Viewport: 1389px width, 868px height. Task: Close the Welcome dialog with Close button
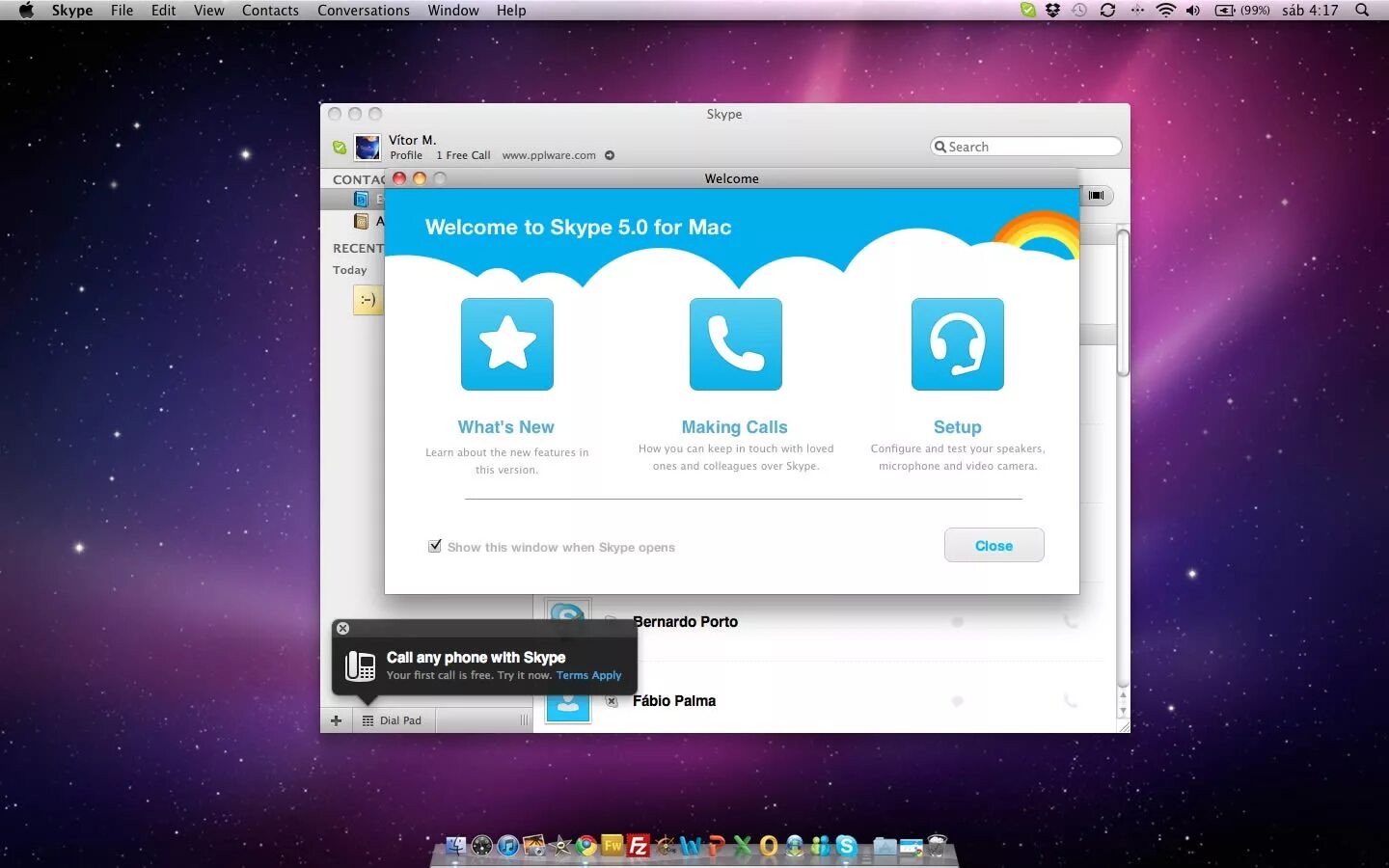coord(994,545)
